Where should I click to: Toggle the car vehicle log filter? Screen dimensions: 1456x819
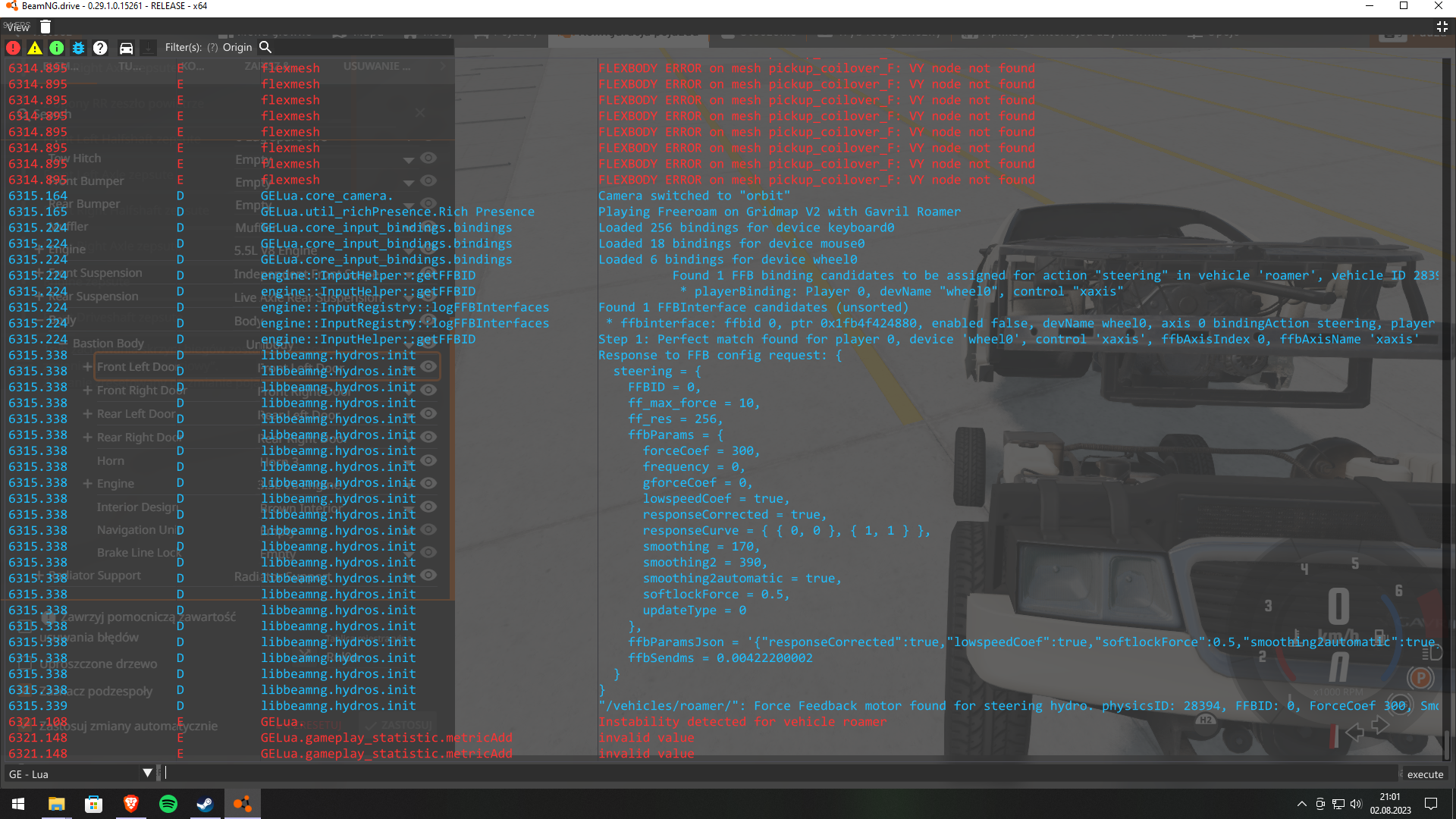(x=126, y=48)
